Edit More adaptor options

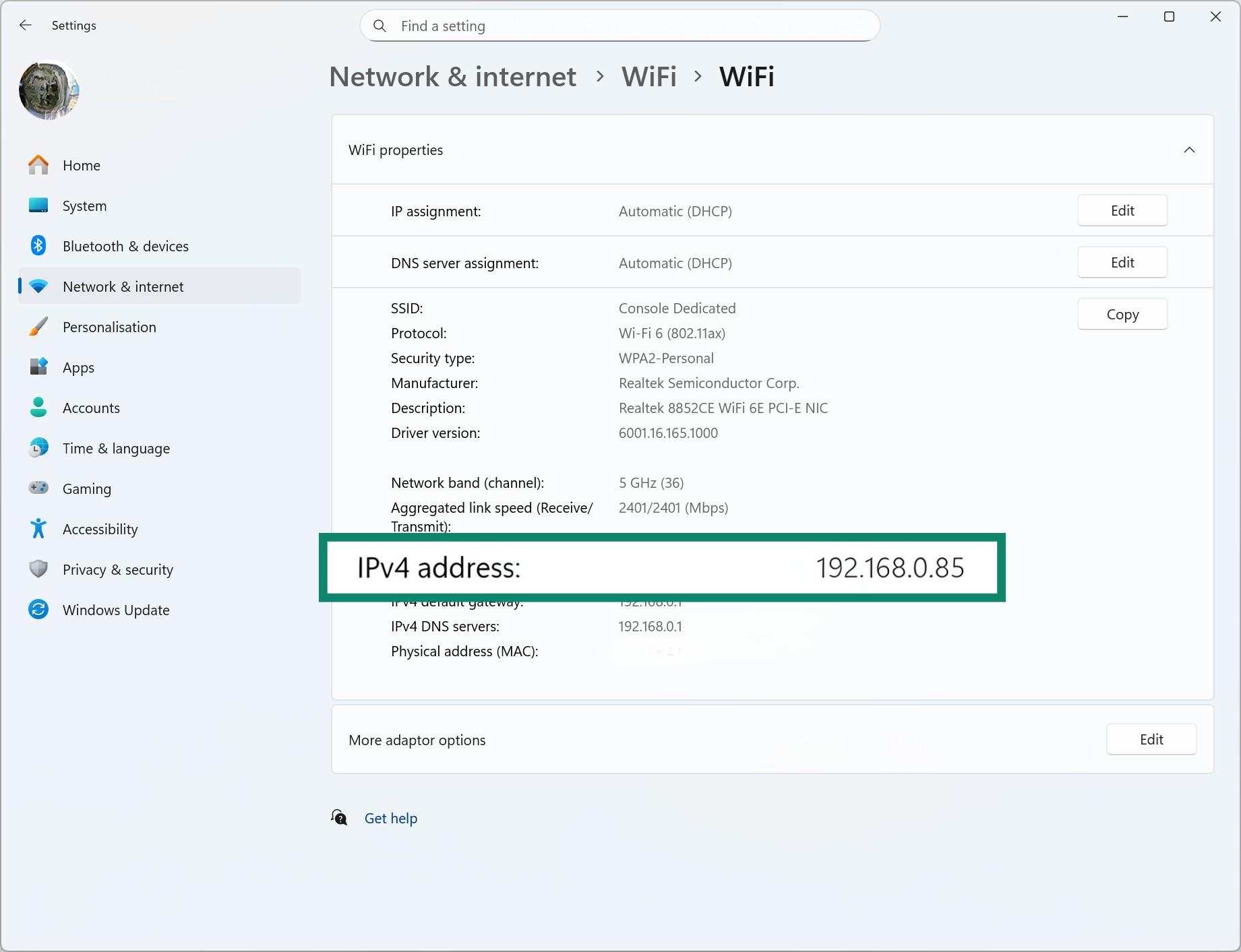(1151, 739)
